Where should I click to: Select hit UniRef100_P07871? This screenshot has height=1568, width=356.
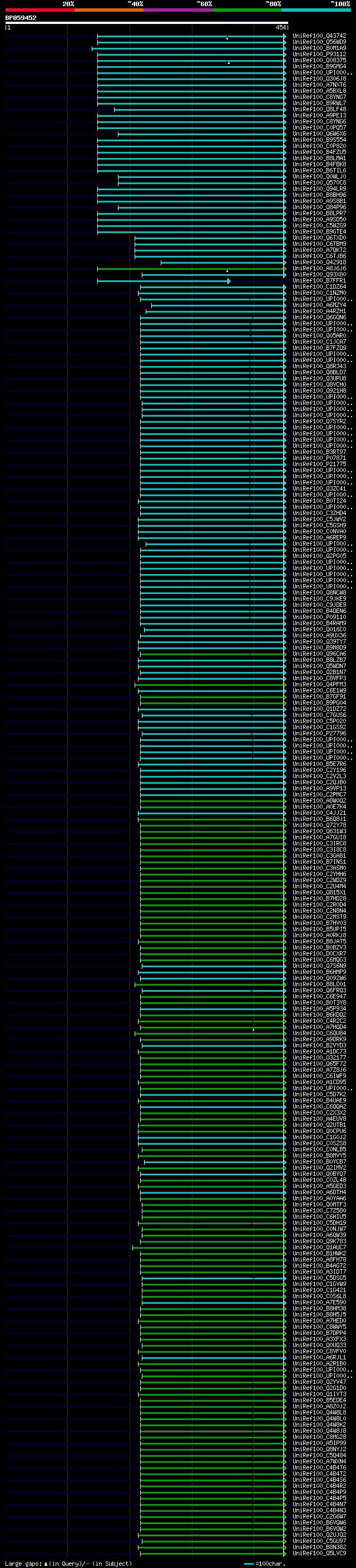point(319,458)
